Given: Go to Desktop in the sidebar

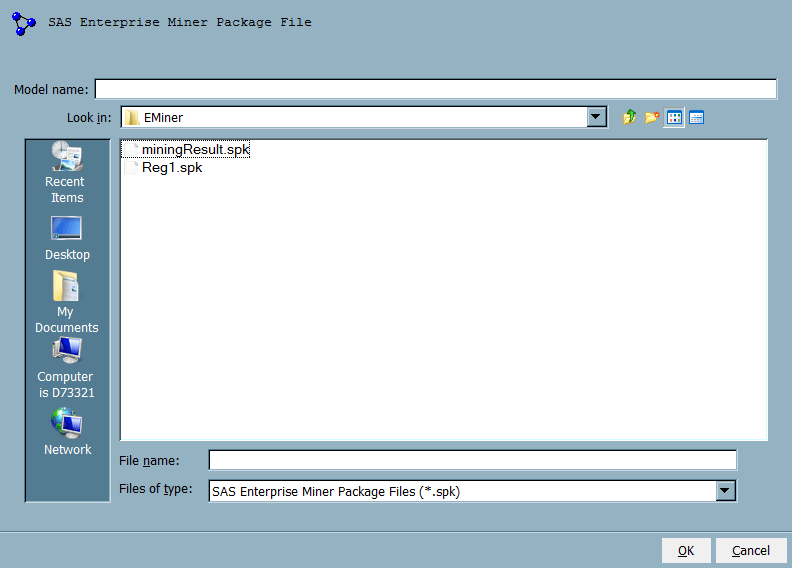Looking at the screenshot, I should pyautogui.click(x=67, y=238).
